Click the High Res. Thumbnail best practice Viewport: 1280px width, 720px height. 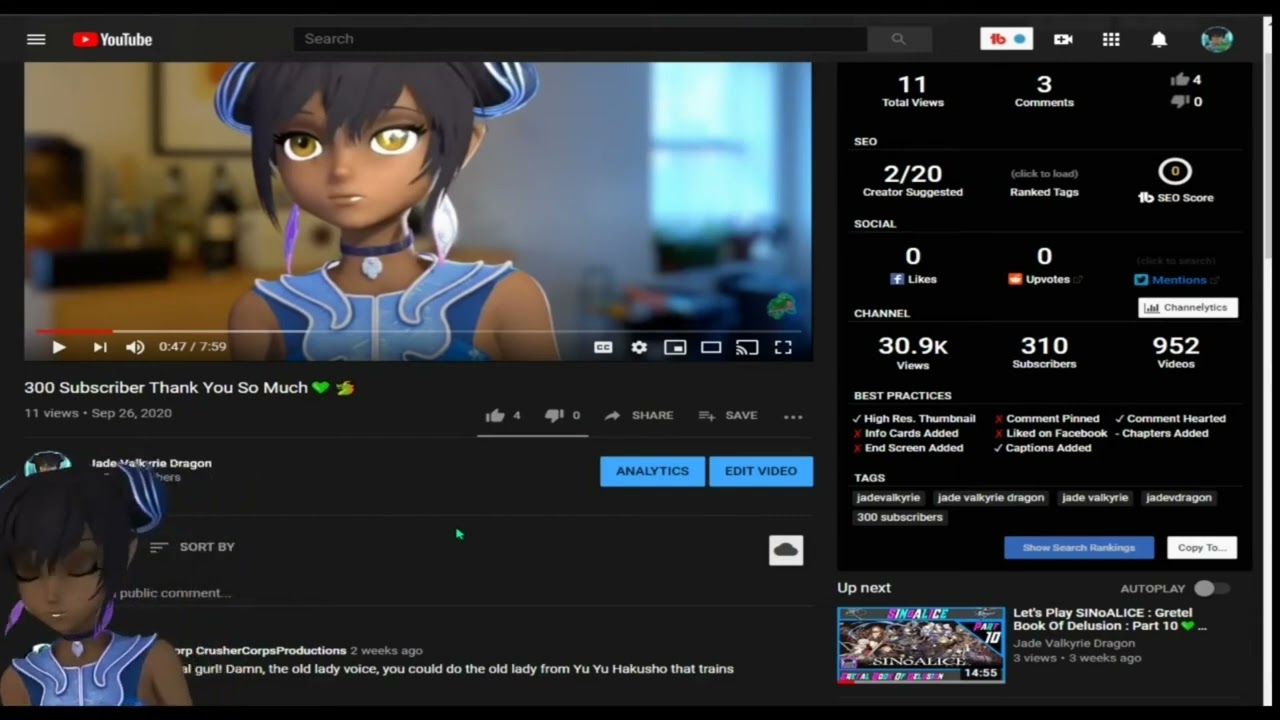tap(914, 419)
